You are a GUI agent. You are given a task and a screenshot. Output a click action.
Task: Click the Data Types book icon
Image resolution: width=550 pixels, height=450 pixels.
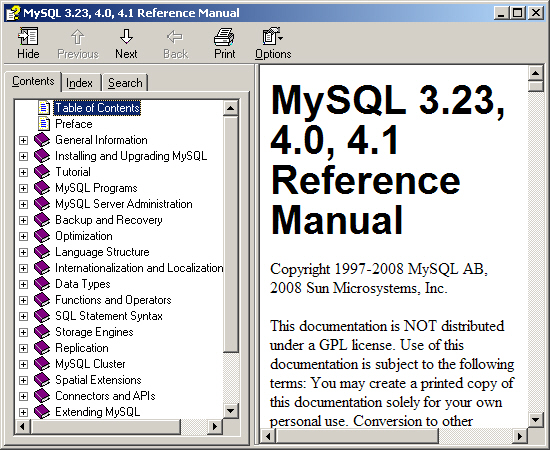tap(42, 284)
